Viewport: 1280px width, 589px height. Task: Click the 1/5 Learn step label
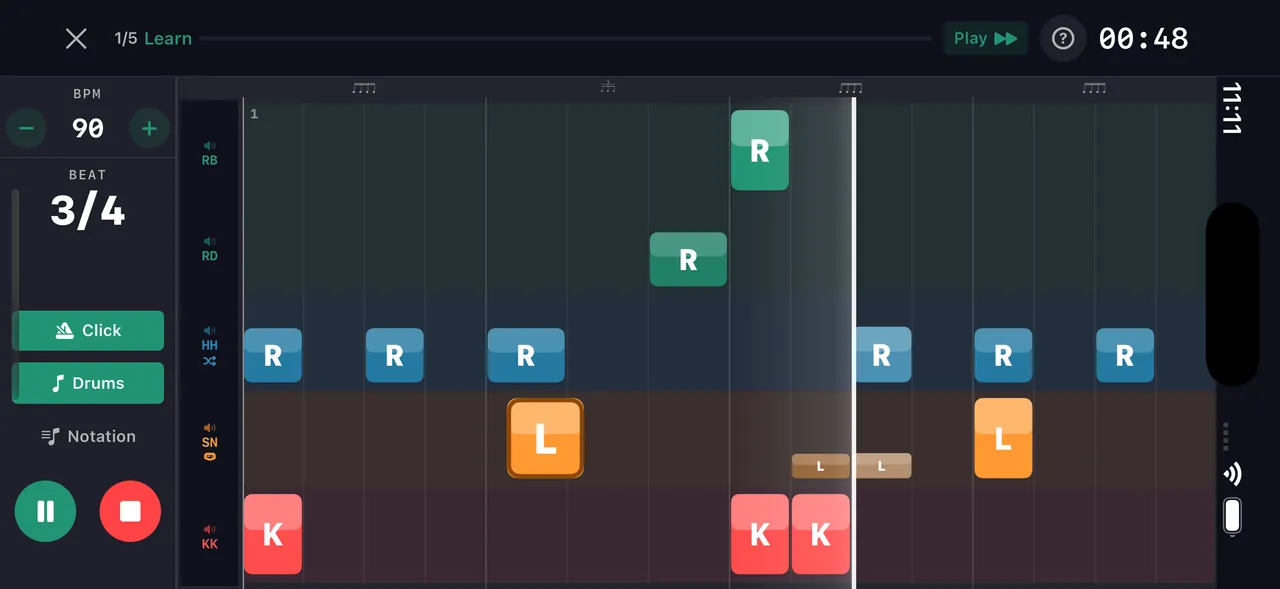click(x=153, y=39)
